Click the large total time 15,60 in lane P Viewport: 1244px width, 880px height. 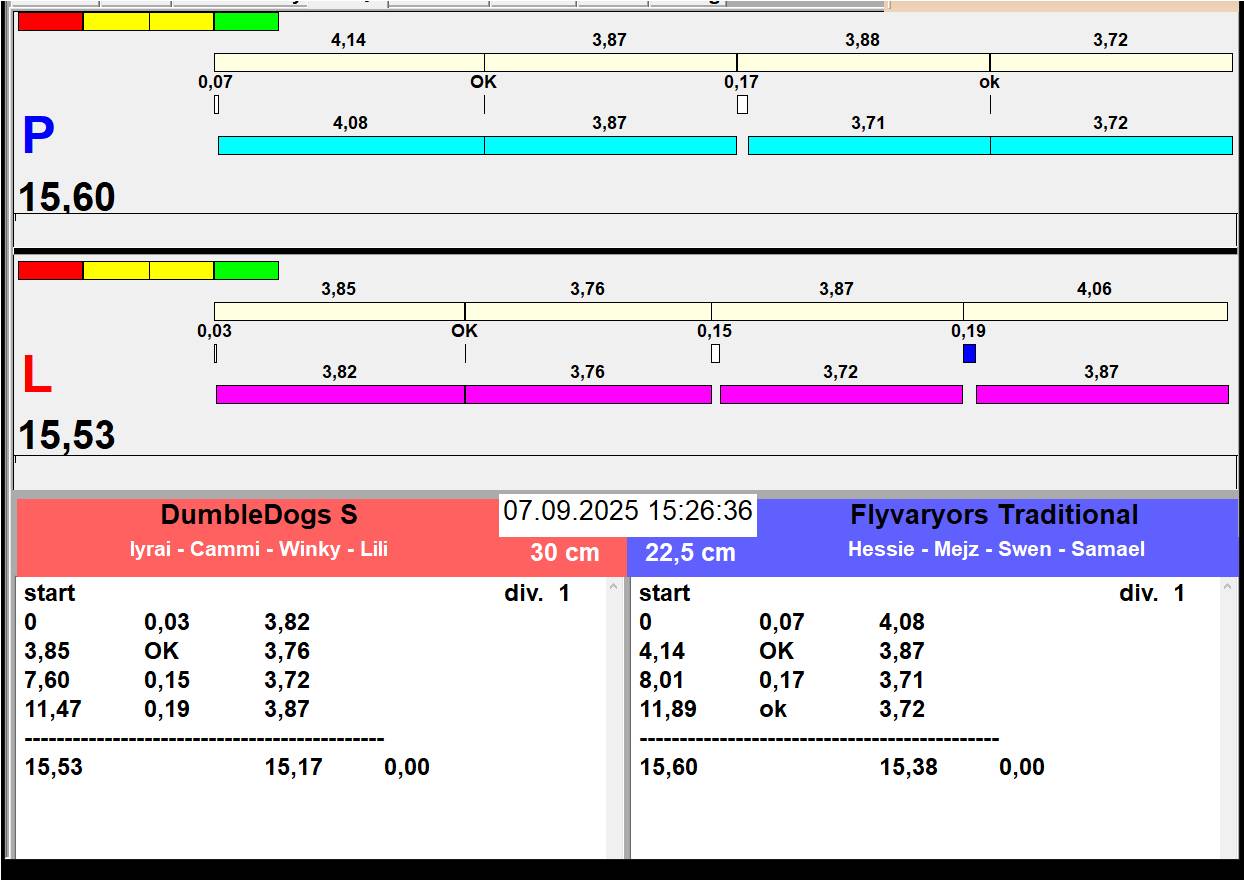(67, 197)
